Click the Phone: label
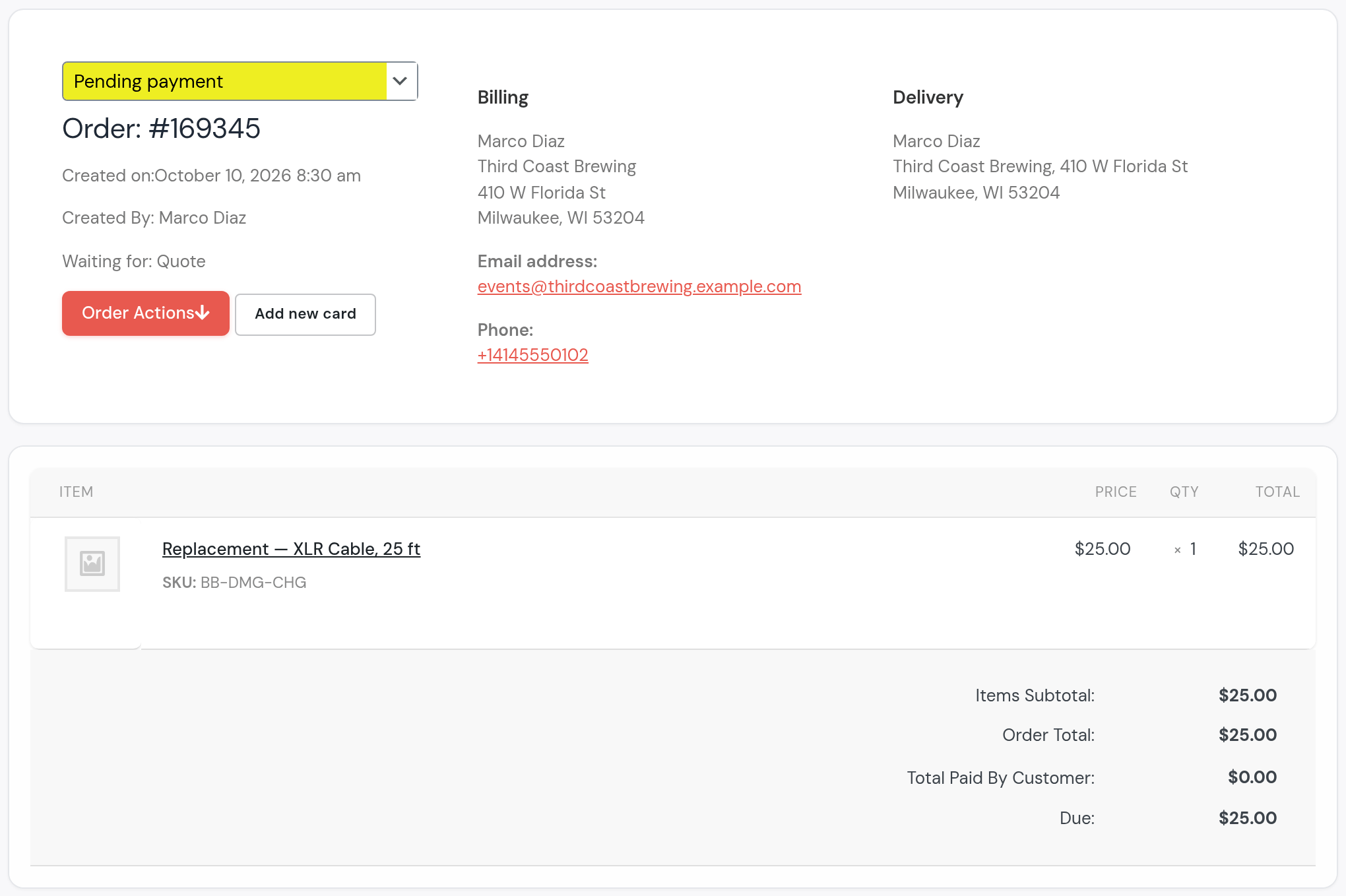Screen dimensions: 1346x896 pos(505,330)
